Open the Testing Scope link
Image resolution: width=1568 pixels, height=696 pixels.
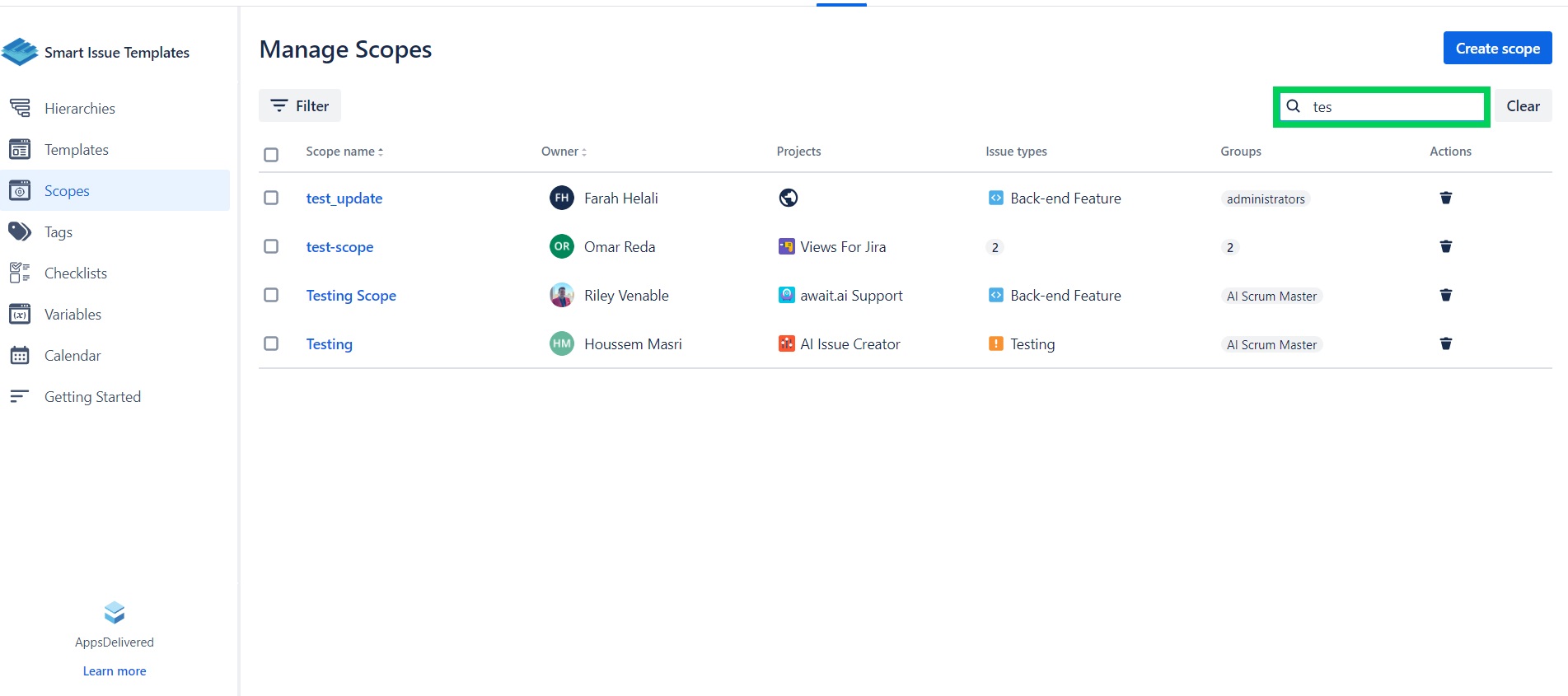coord(351,295)
